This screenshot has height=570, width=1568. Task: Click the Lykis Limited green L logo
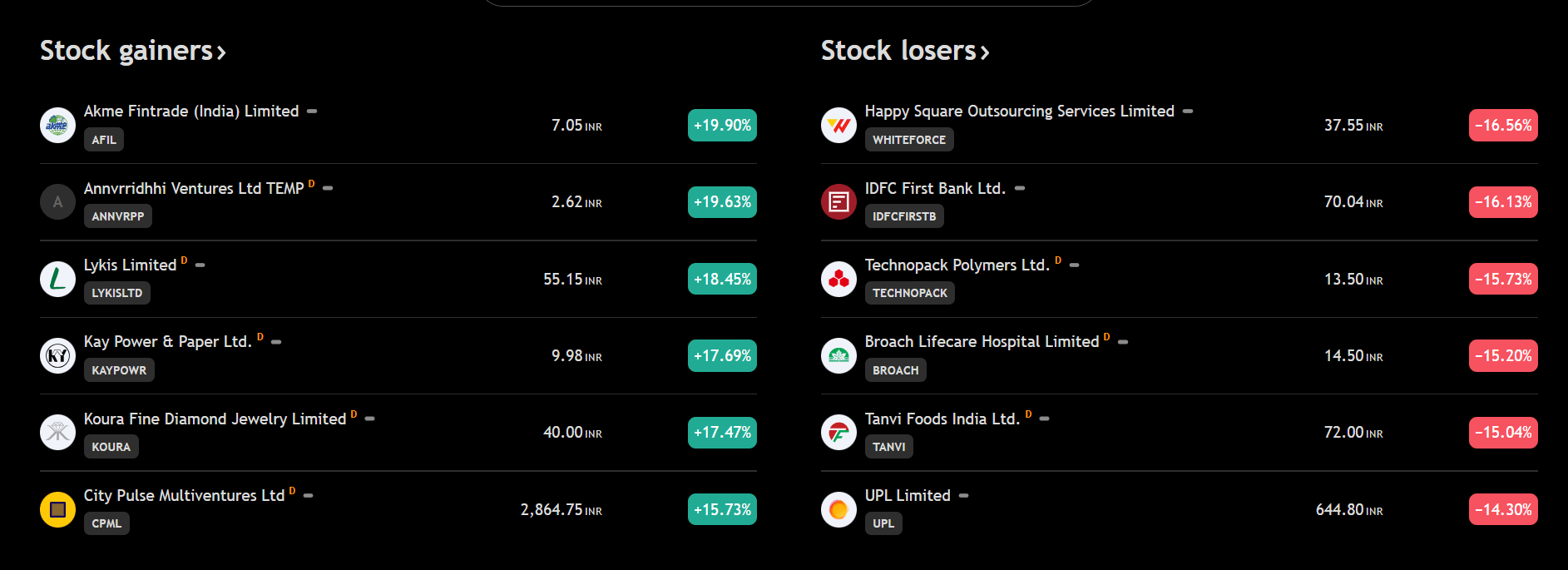[x=57, y=279]
